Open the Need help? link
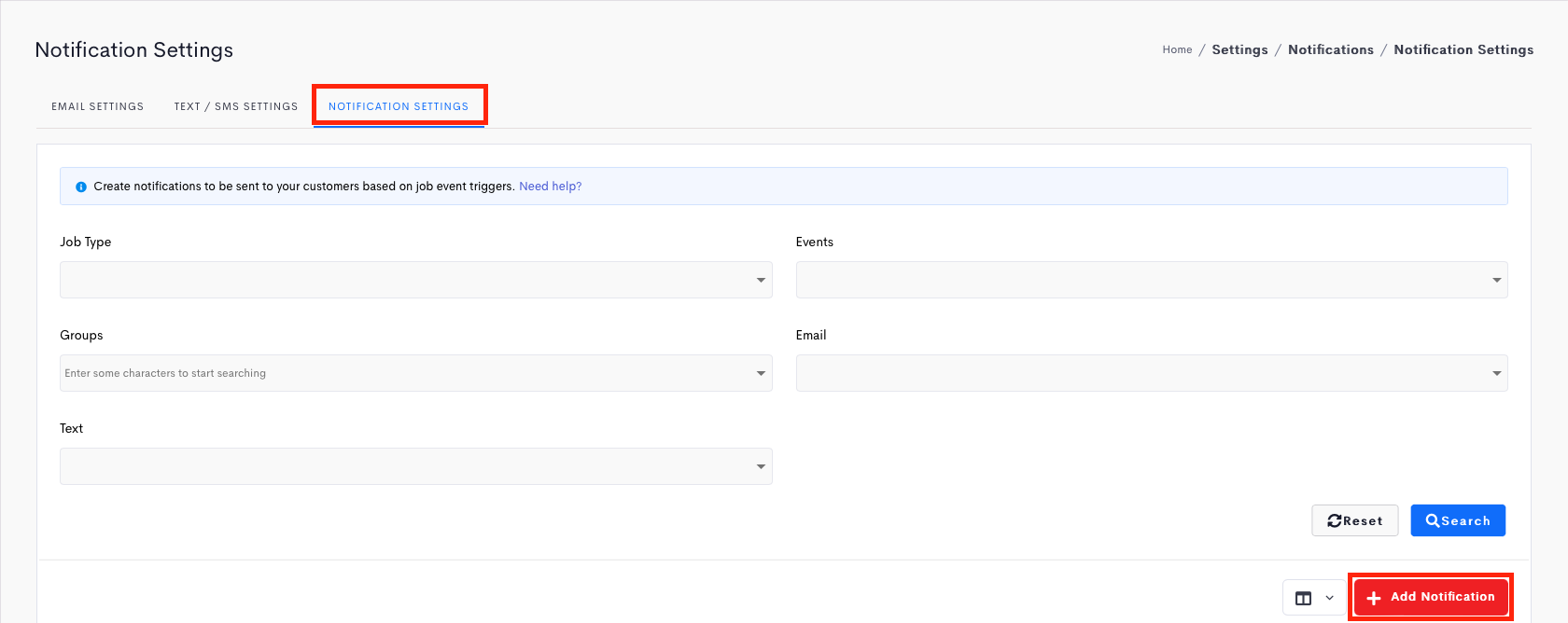The image size is (1568, 623). (x=550, y=187)
